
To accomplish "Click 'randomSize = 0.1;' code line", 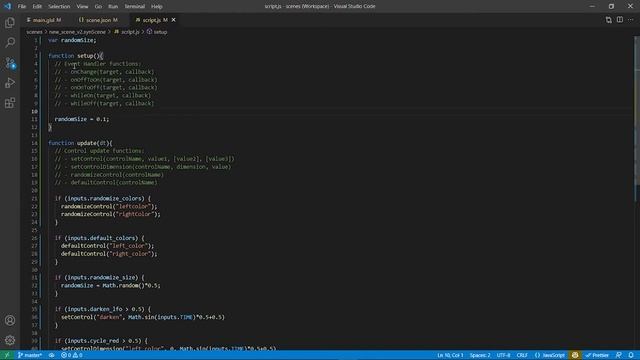I will click(82, 119).
